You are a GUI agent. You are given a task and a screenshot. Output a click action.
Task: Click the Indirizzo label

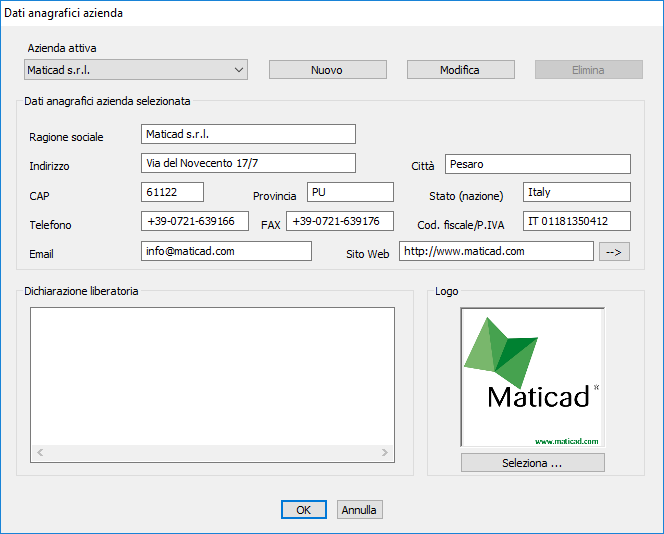coord(49,166)
